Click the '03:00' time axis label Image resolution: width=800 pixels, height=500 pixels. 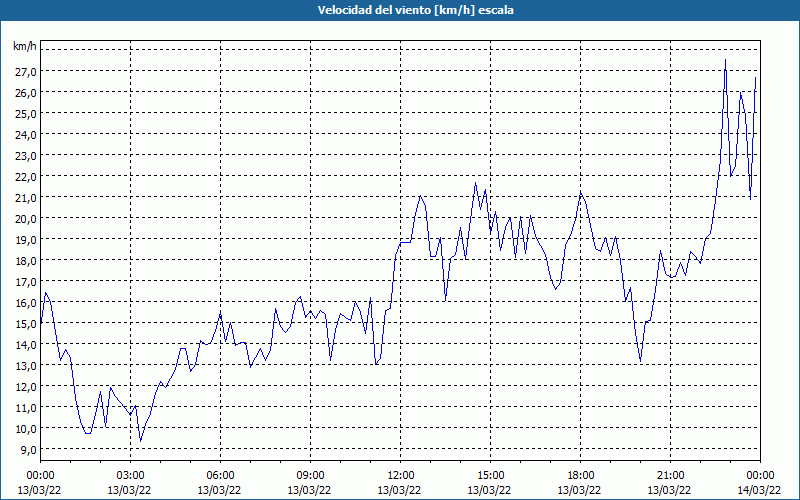pyautogui.click(x=130, y=476)
